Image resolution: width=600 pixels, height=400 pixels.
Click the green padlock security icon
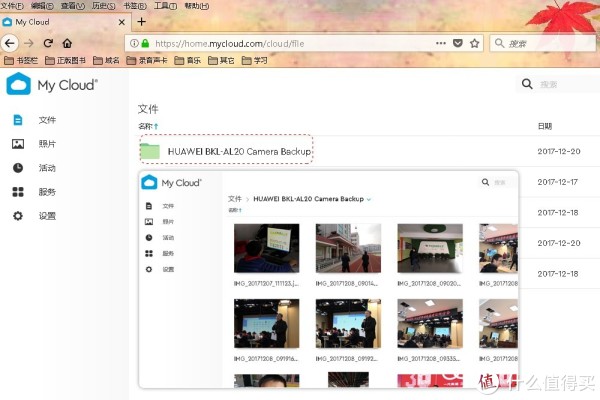tap(145, 43)
